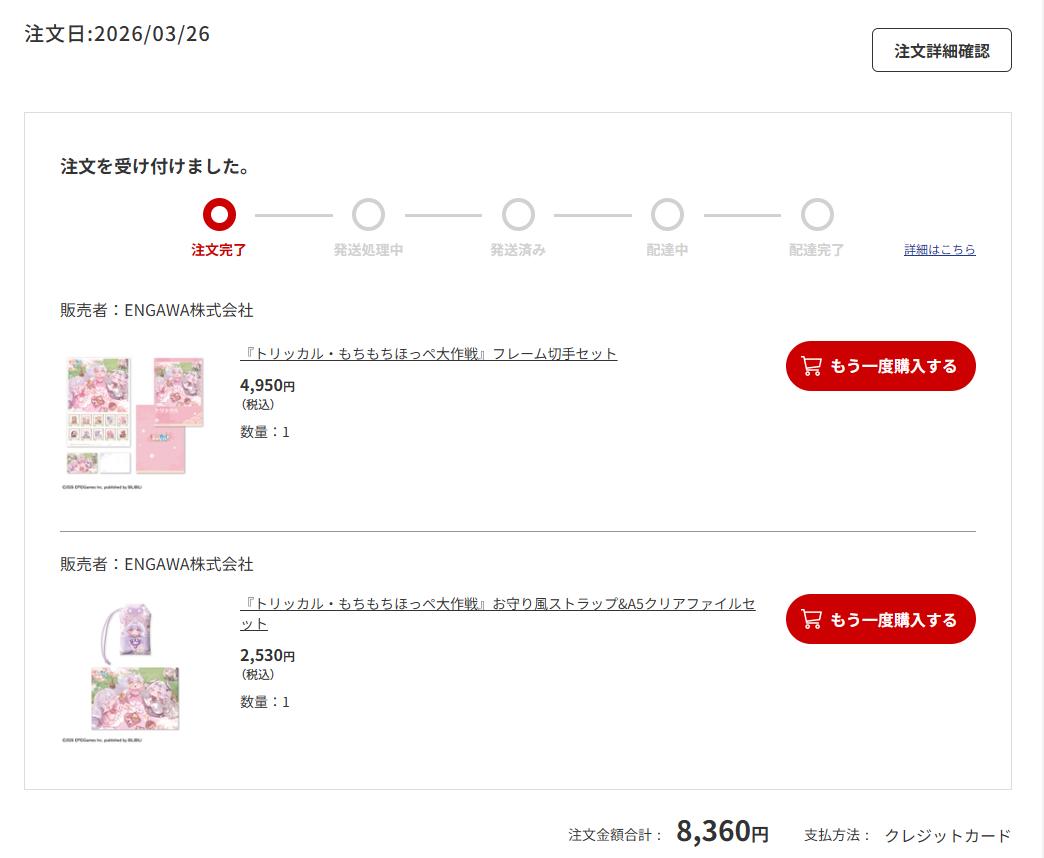1044x858 pixels.
Task: Click the お守り風ストラップ product thumbnail
Action: (x=134, y=670)
